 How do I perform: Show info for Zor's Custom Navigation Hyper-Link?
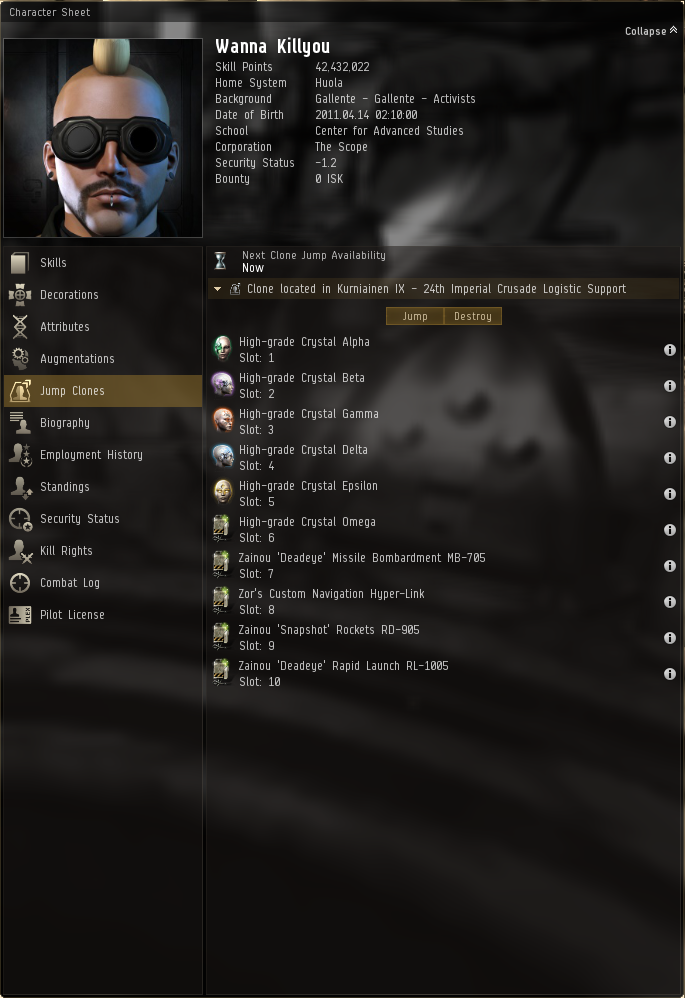point(670,601)
